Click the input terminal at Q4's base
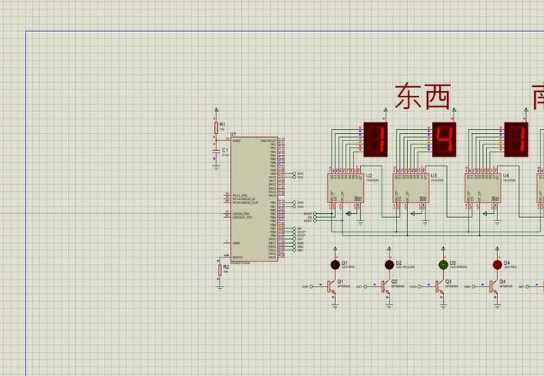The height and width of the screenshot is (376, 544). 474,287
